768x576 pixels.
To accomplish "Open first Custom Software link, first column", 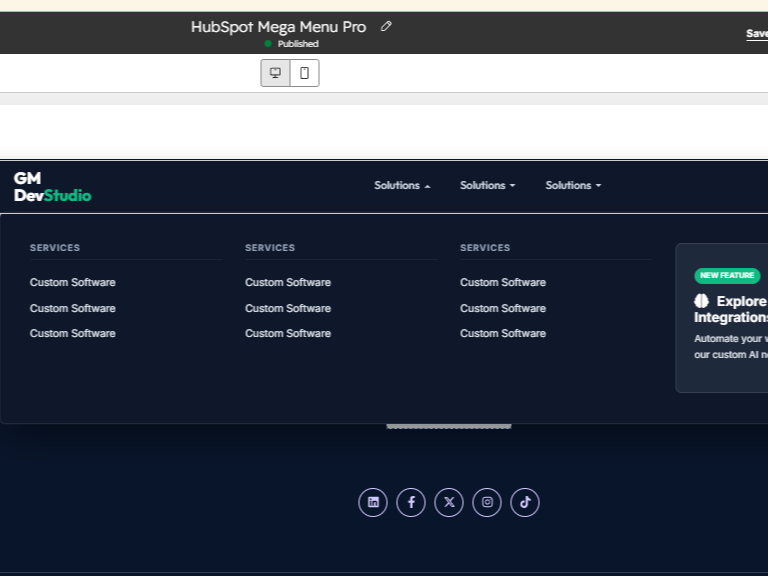I will (72, 283).
